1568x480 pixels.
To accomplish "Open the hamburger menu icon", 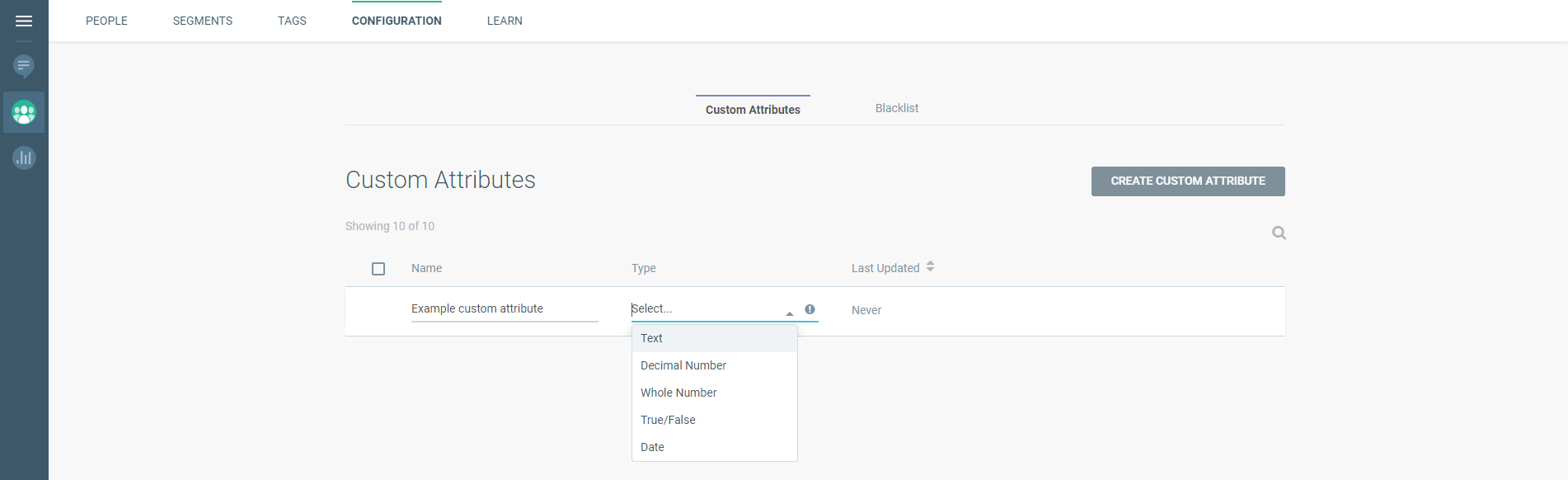I will coord(24,21).
